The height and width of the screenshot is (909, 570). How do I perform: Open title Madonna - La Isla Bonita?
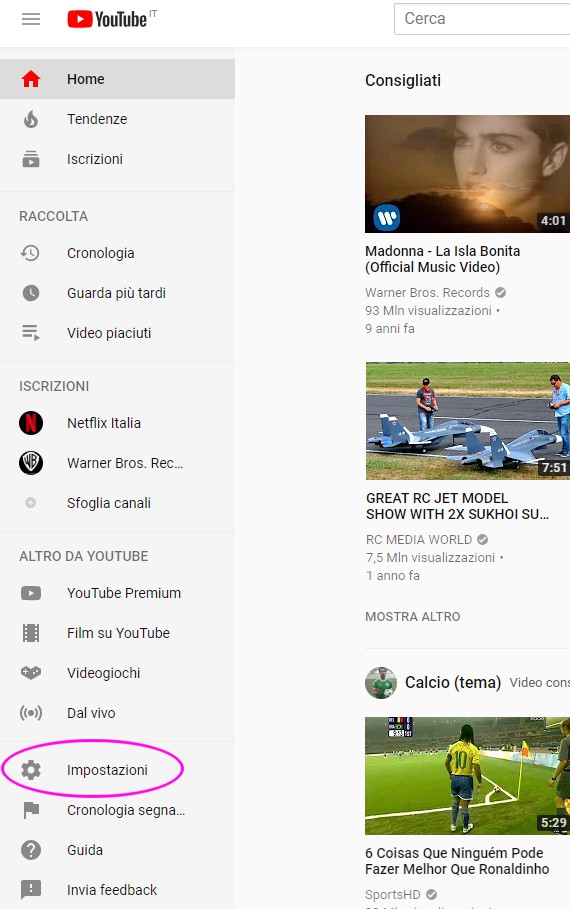[x=442, y=259]
